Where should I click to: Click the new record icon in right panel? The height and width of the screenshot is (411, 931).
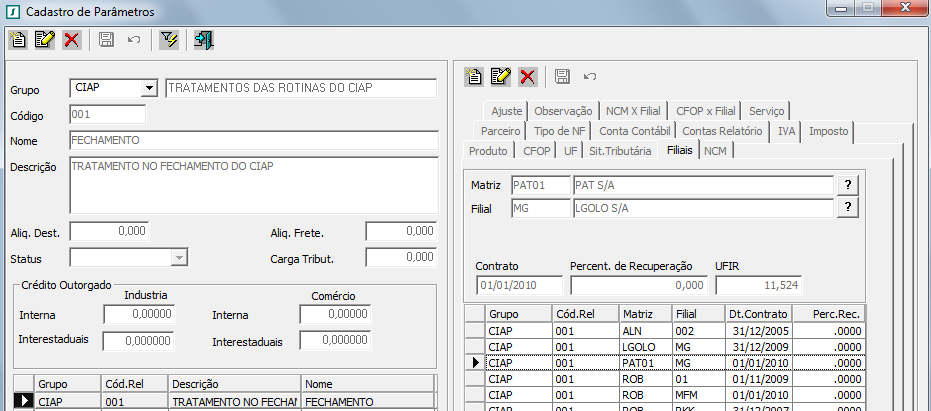[x=475, y=76]
